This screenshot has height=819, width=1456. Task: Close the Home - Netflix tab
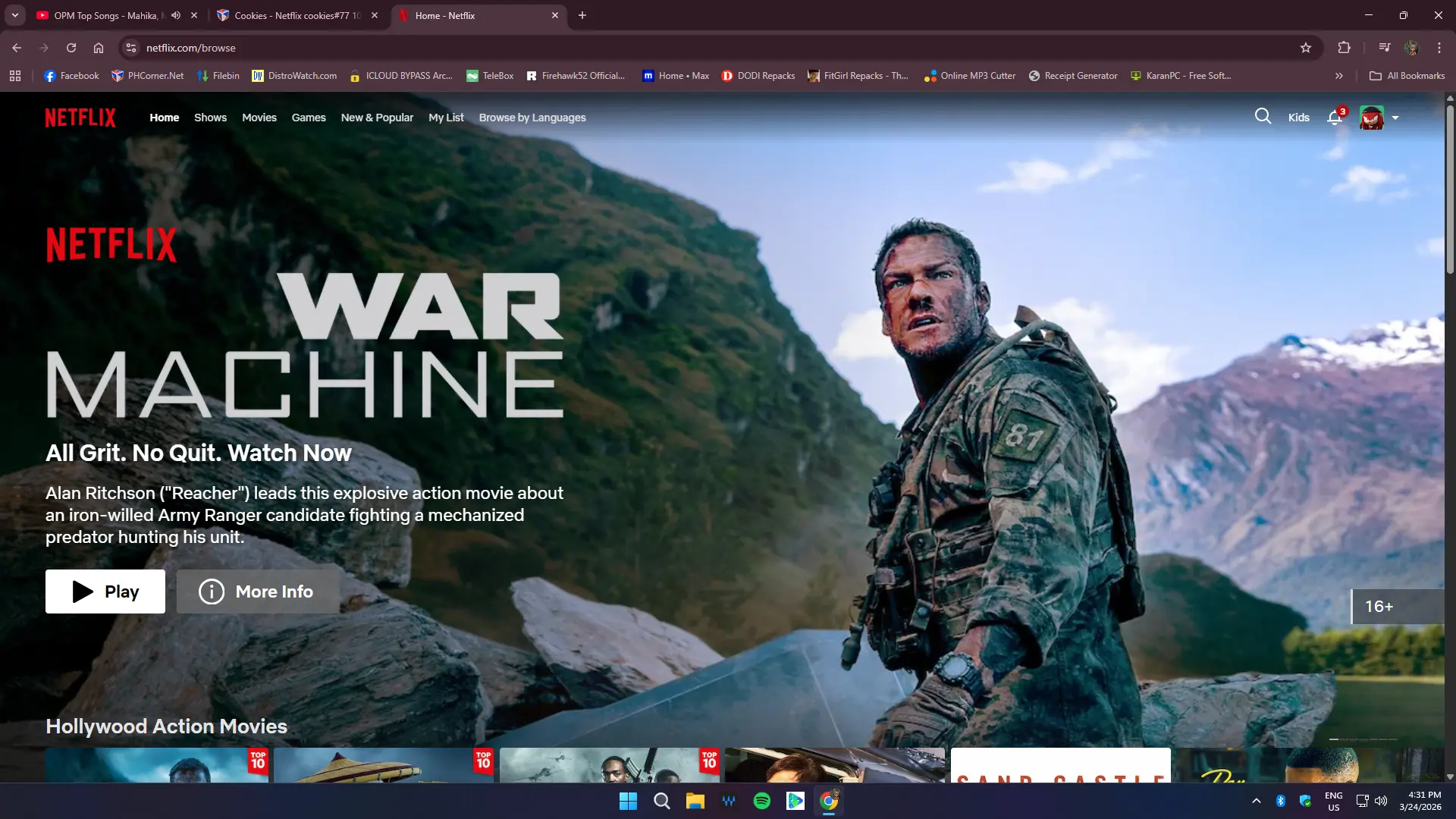(555, 15)
